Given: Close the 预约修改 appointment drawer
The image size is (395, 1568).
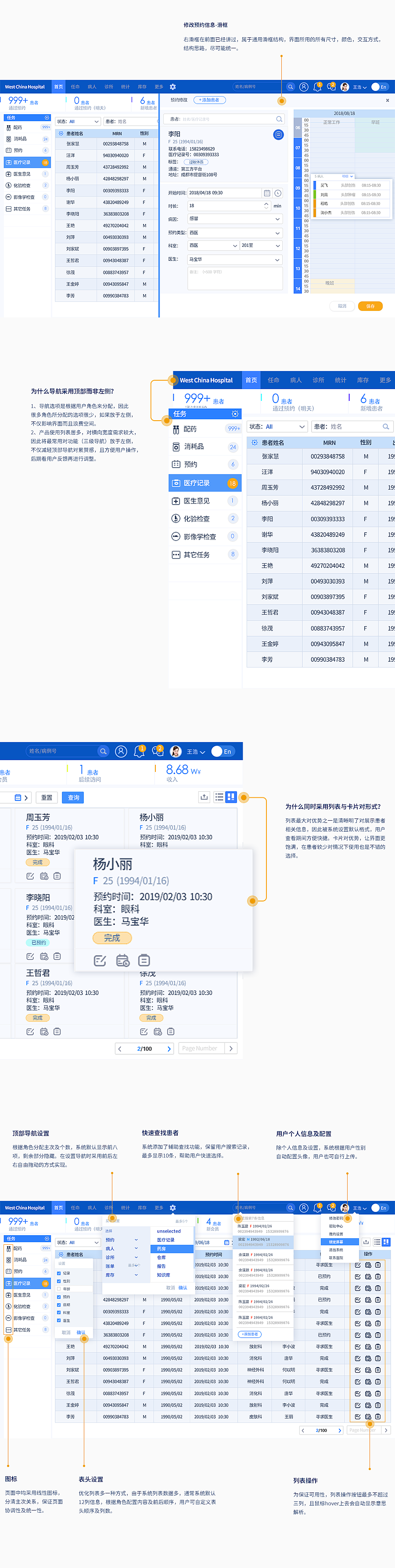Looking at the screenshot, I should pos(387,101).
